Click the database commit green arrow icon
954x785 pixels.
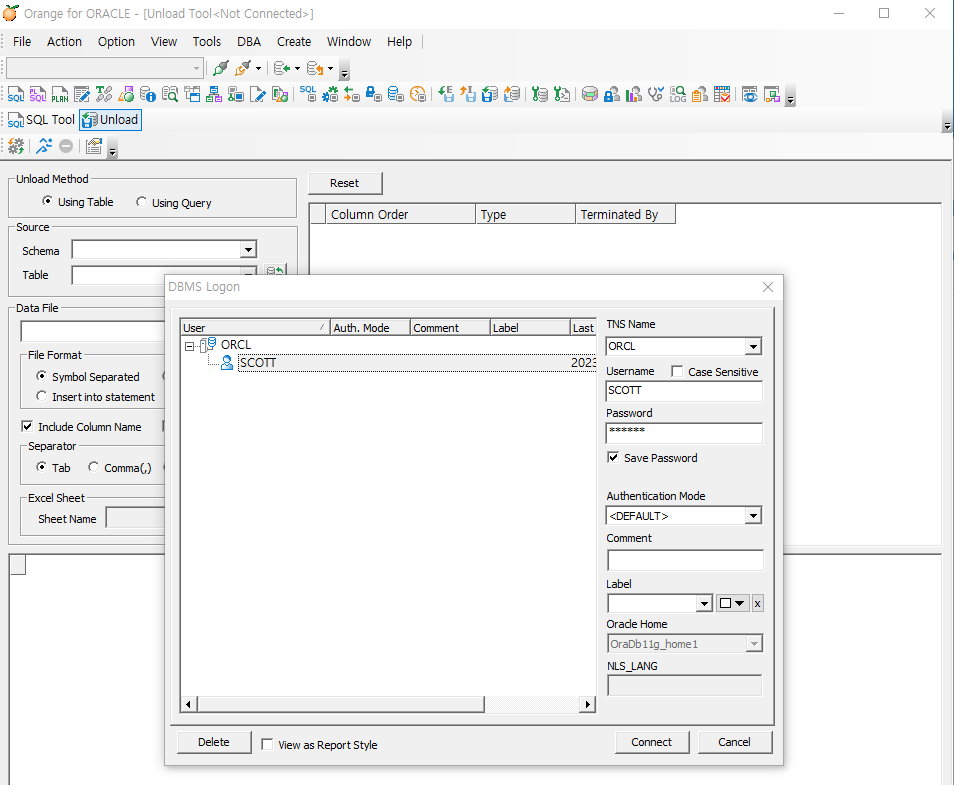(282, 68)
